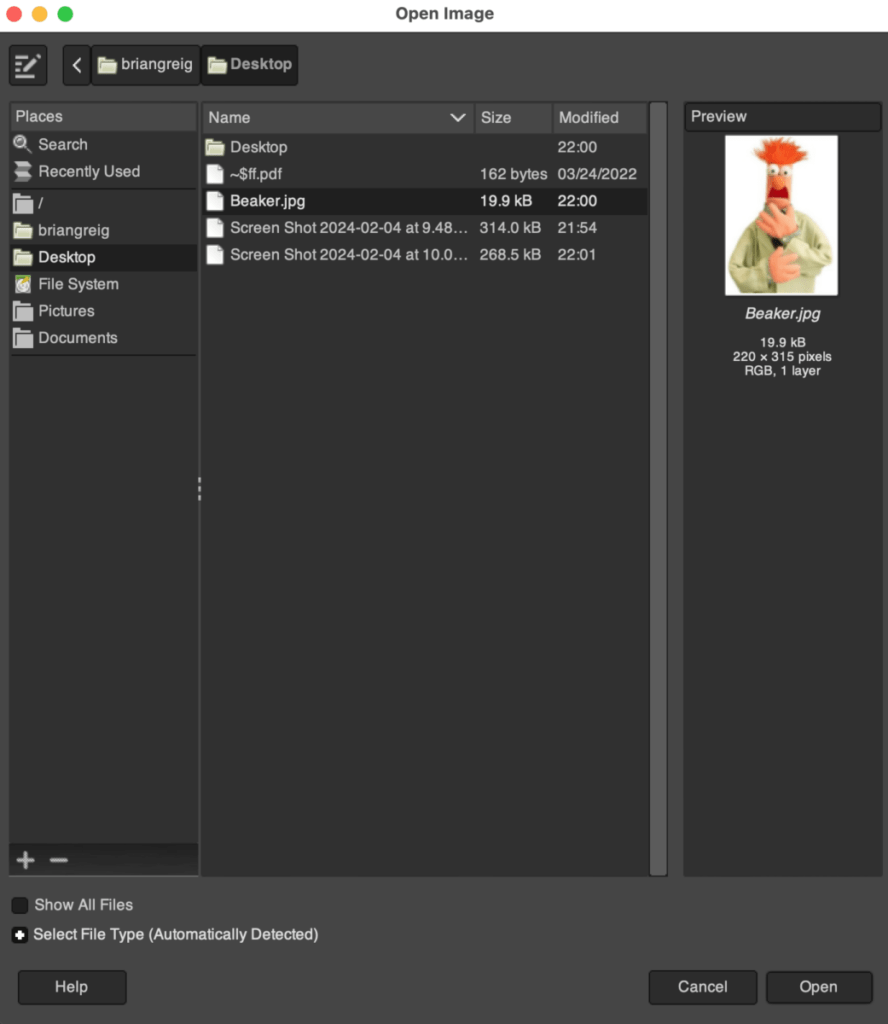Image resolution: width=888 pixels, height=1024 pixels.
Task: Select Search in the Places sidebar
Action: [x=62, y=145]
